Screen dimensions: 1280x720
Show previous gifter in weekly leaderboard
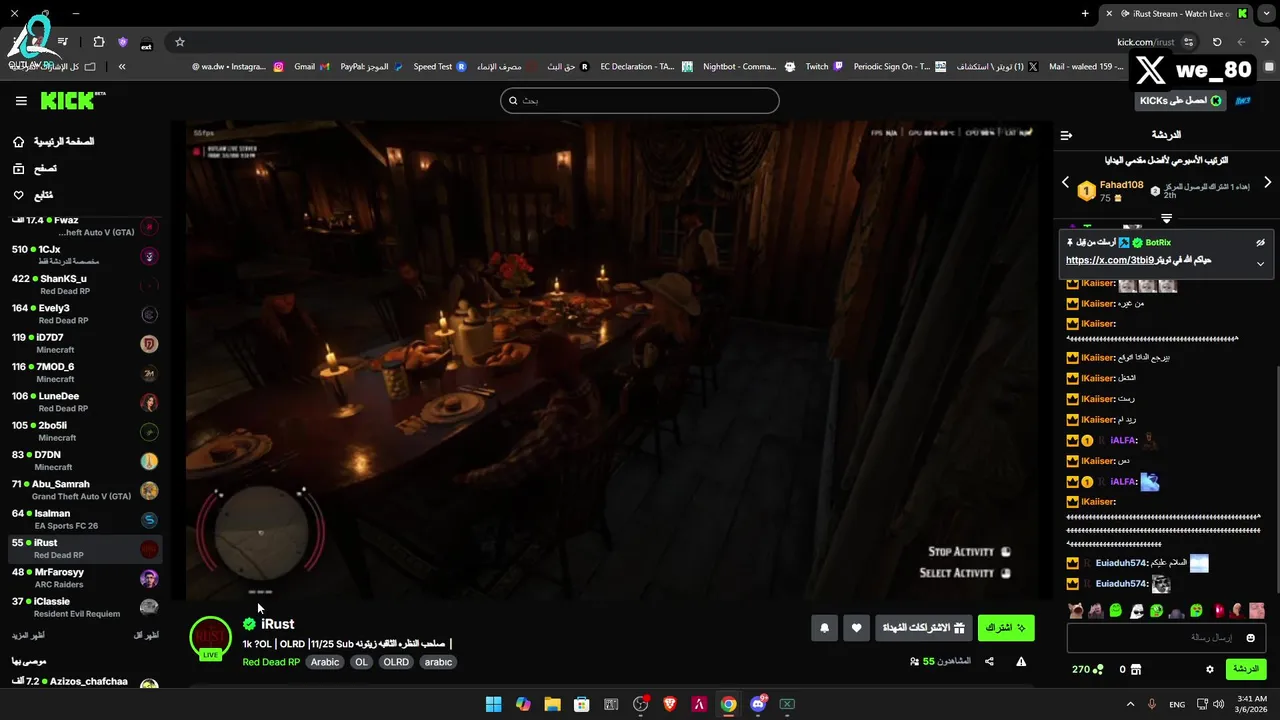(1065, 183)
